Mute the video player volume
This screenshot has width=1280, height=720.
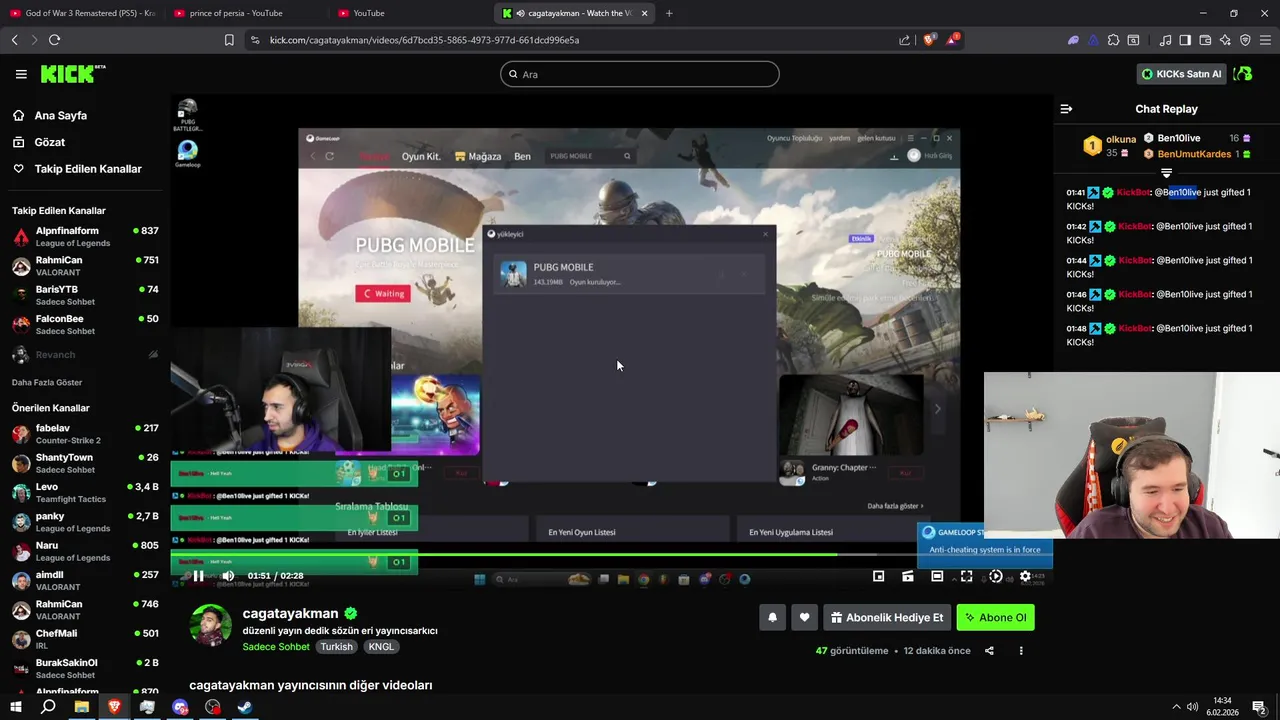[x=228, y=576]
